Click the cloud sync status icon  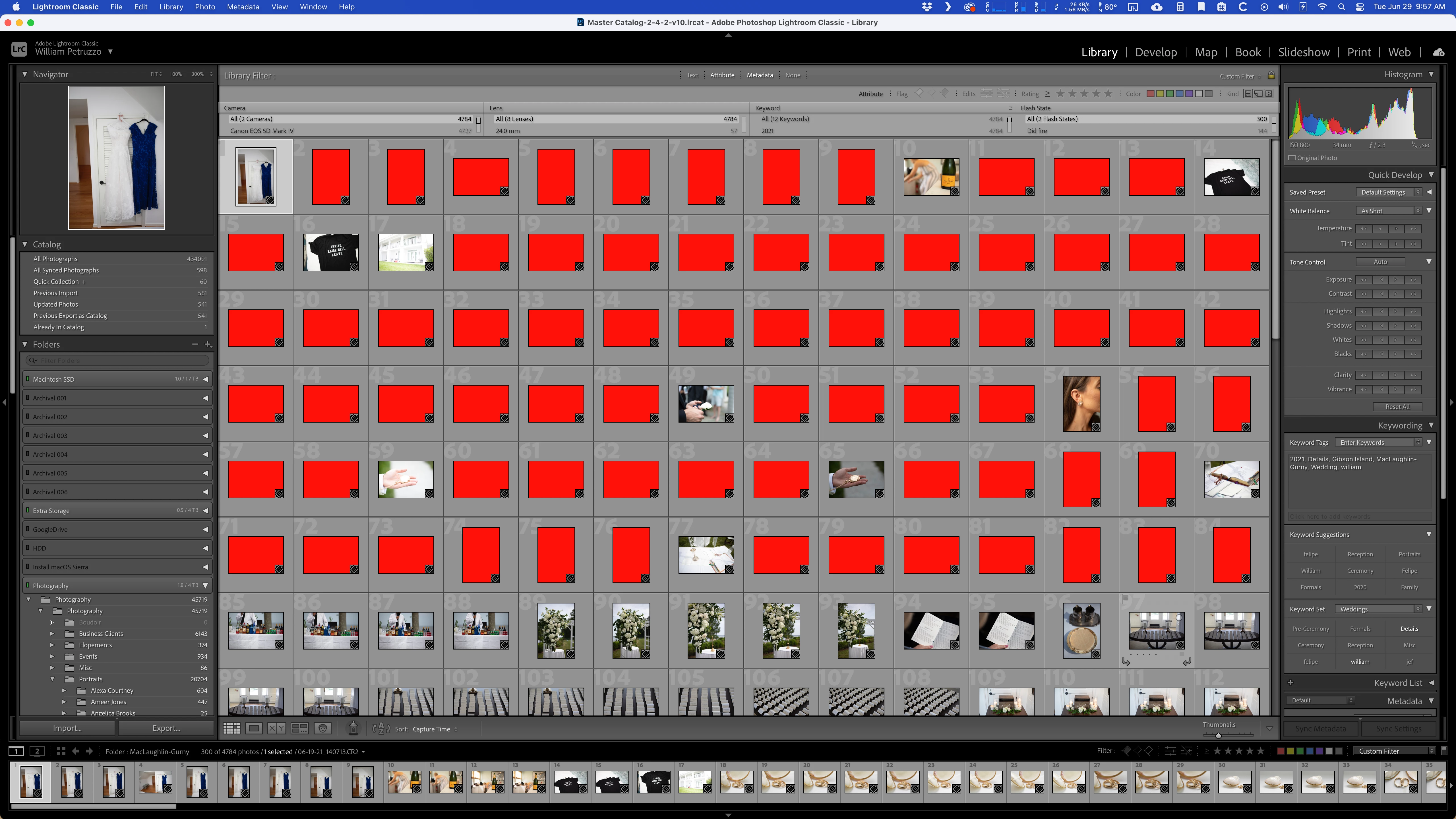(1438, 52)
